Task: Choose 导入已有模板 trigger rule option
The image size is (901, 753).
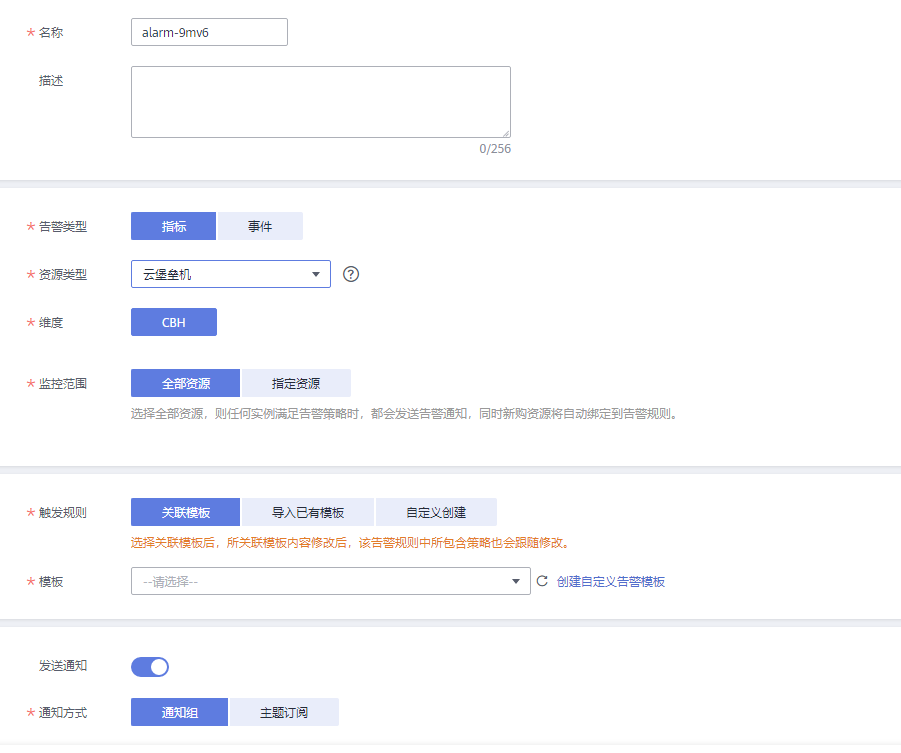Action: 307,512
